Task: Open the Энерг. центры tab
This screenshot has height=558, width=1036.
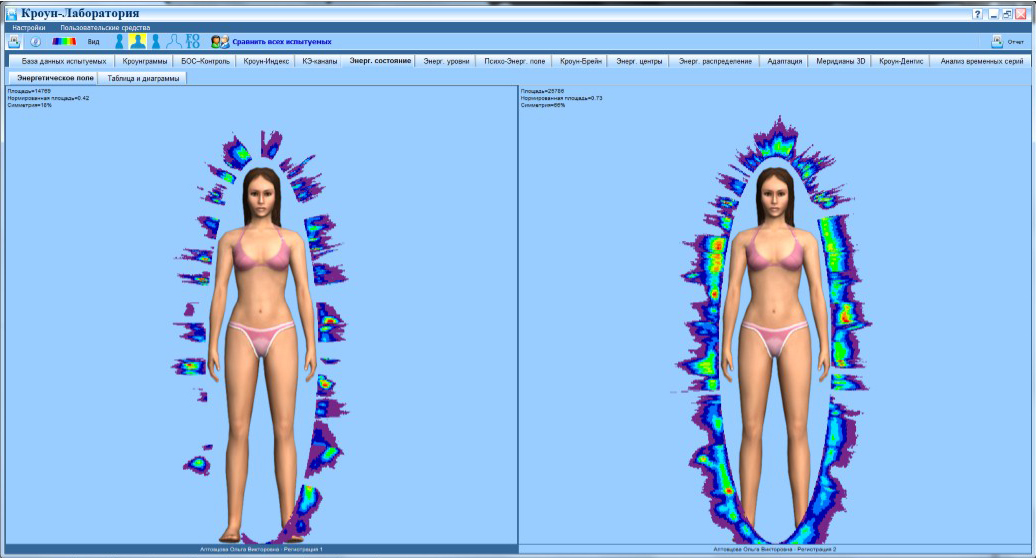Action: click(x=639, y=61)
